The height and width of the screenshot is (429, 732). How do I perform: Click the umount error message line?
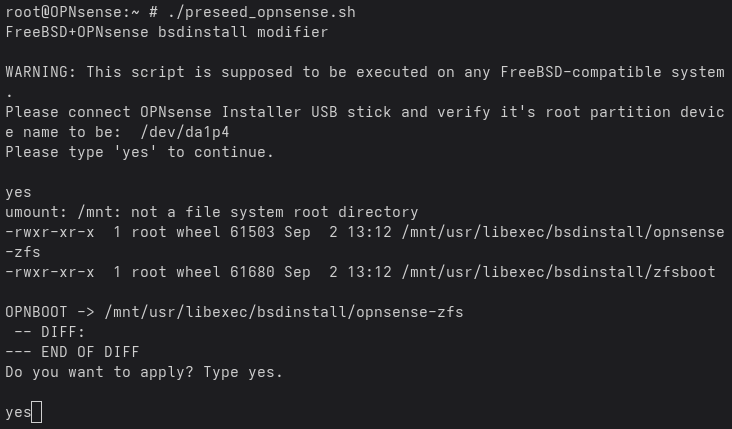click(x=211, y=212)
